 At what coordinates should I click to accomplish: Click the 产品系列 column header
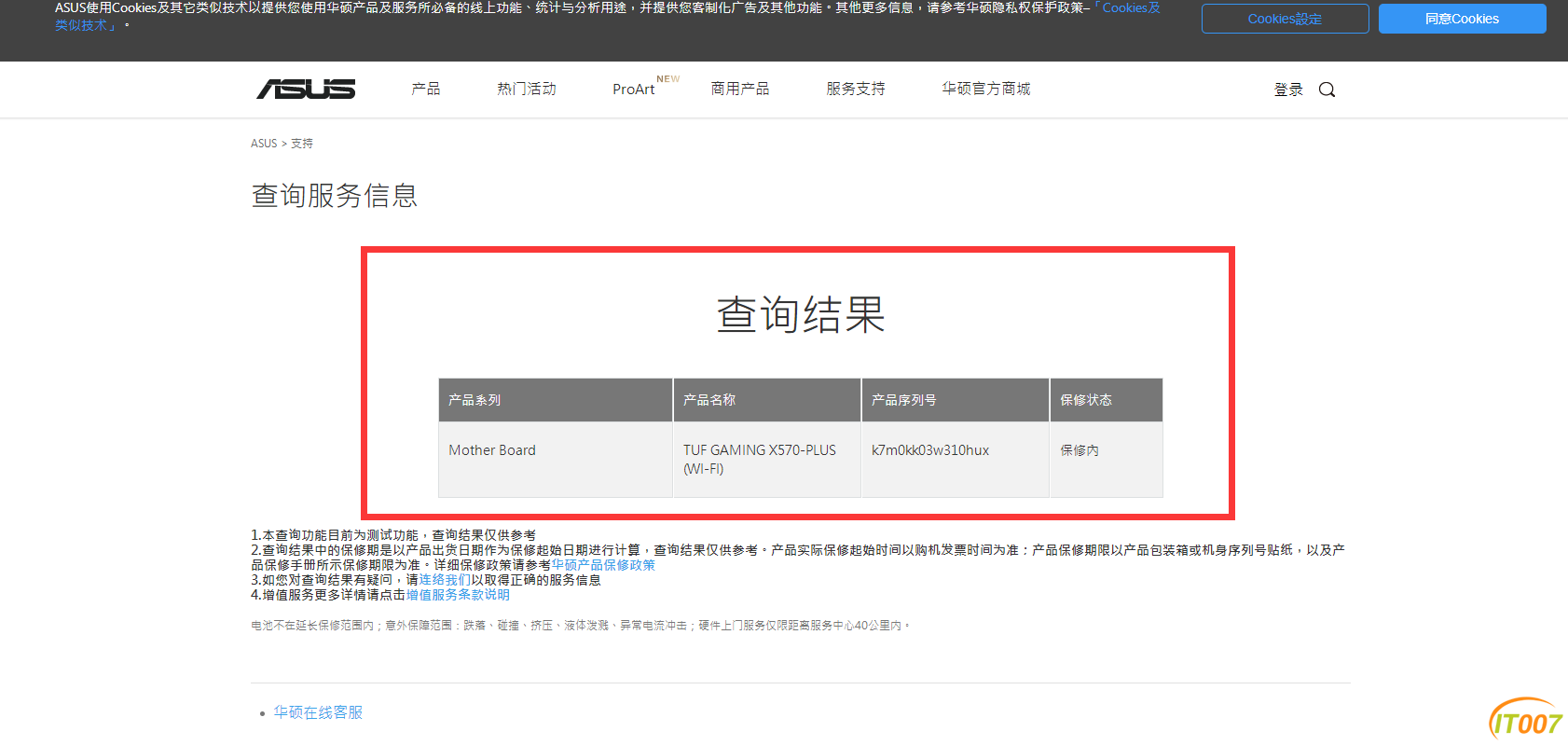[x=556, y=400]
